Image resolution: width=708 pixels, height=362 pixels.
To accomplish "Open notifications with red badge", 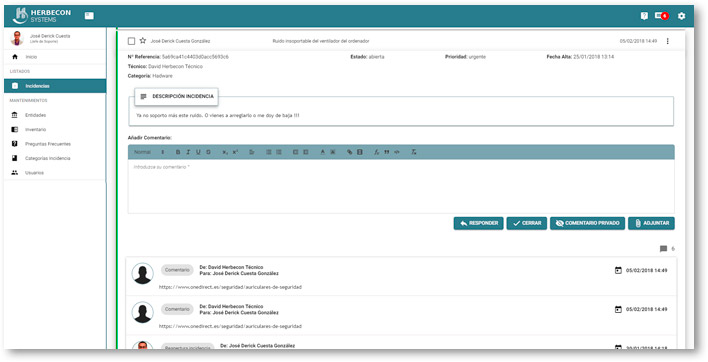I will pyautogui.click(x=661, y=16).
